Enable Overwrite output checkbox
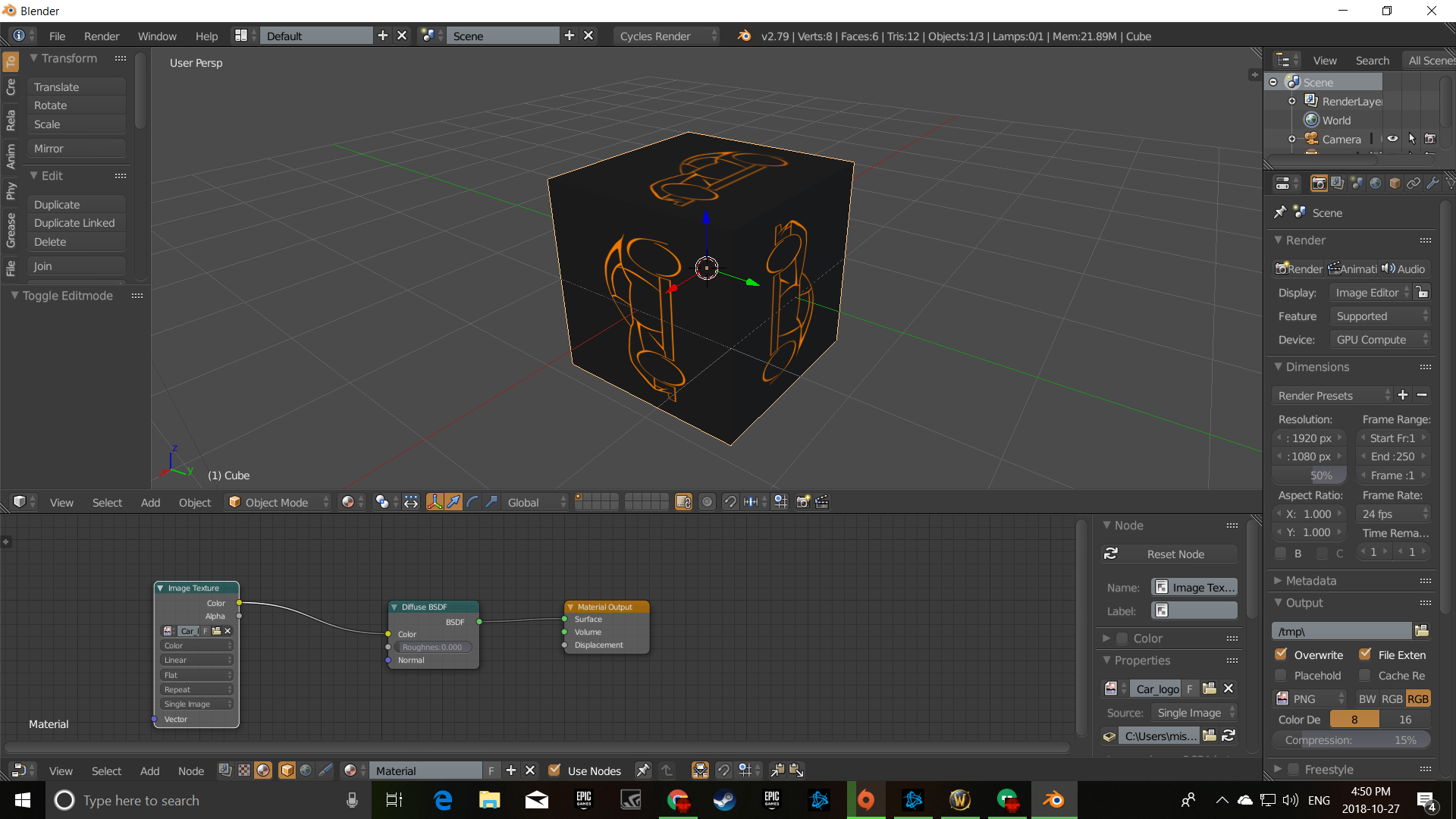Screen dimensions: 1456x819 coord(1282,654)
